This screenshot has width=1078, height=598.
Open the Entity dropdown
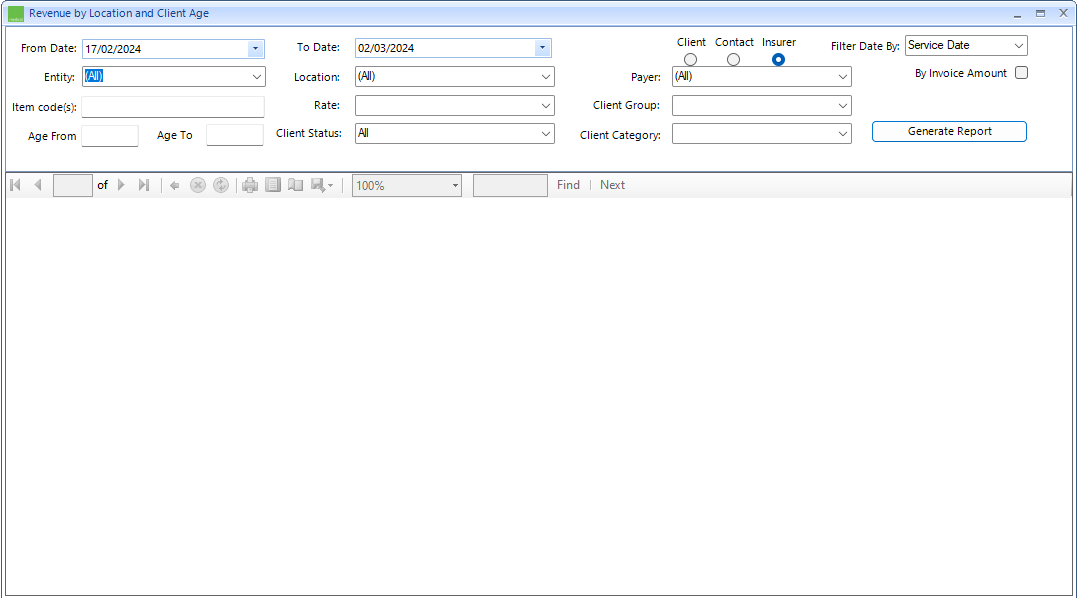click(257, 77)
